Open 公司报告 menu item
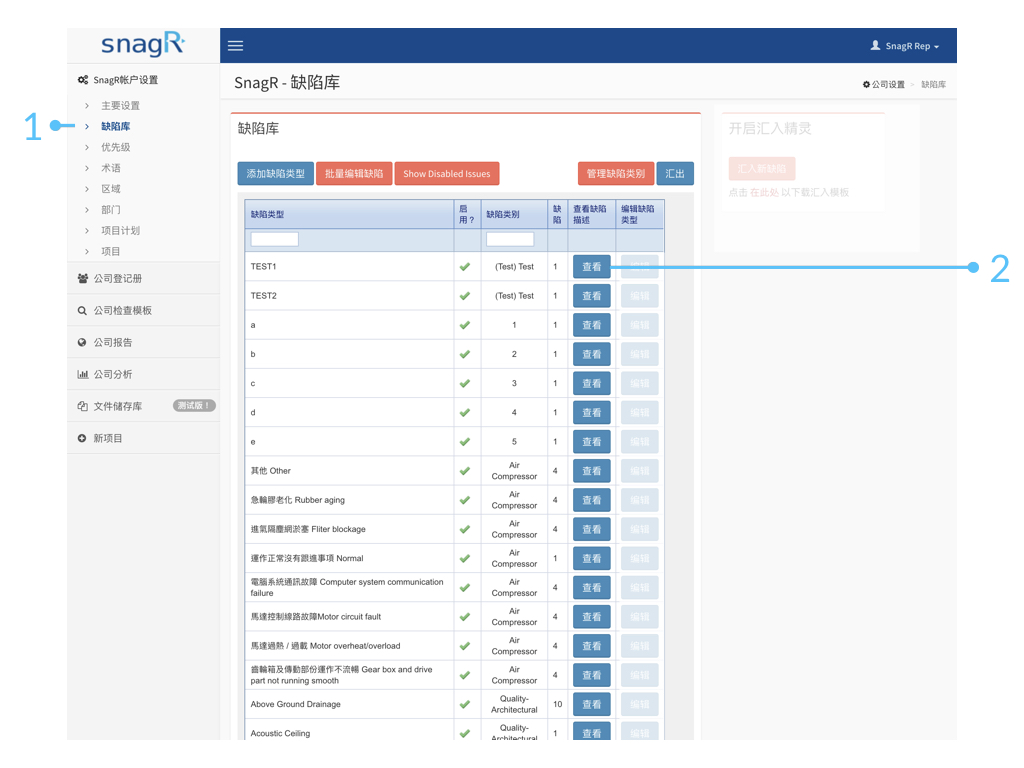The width and height of the screenshot is (1024, 768). tap(143, 342)
